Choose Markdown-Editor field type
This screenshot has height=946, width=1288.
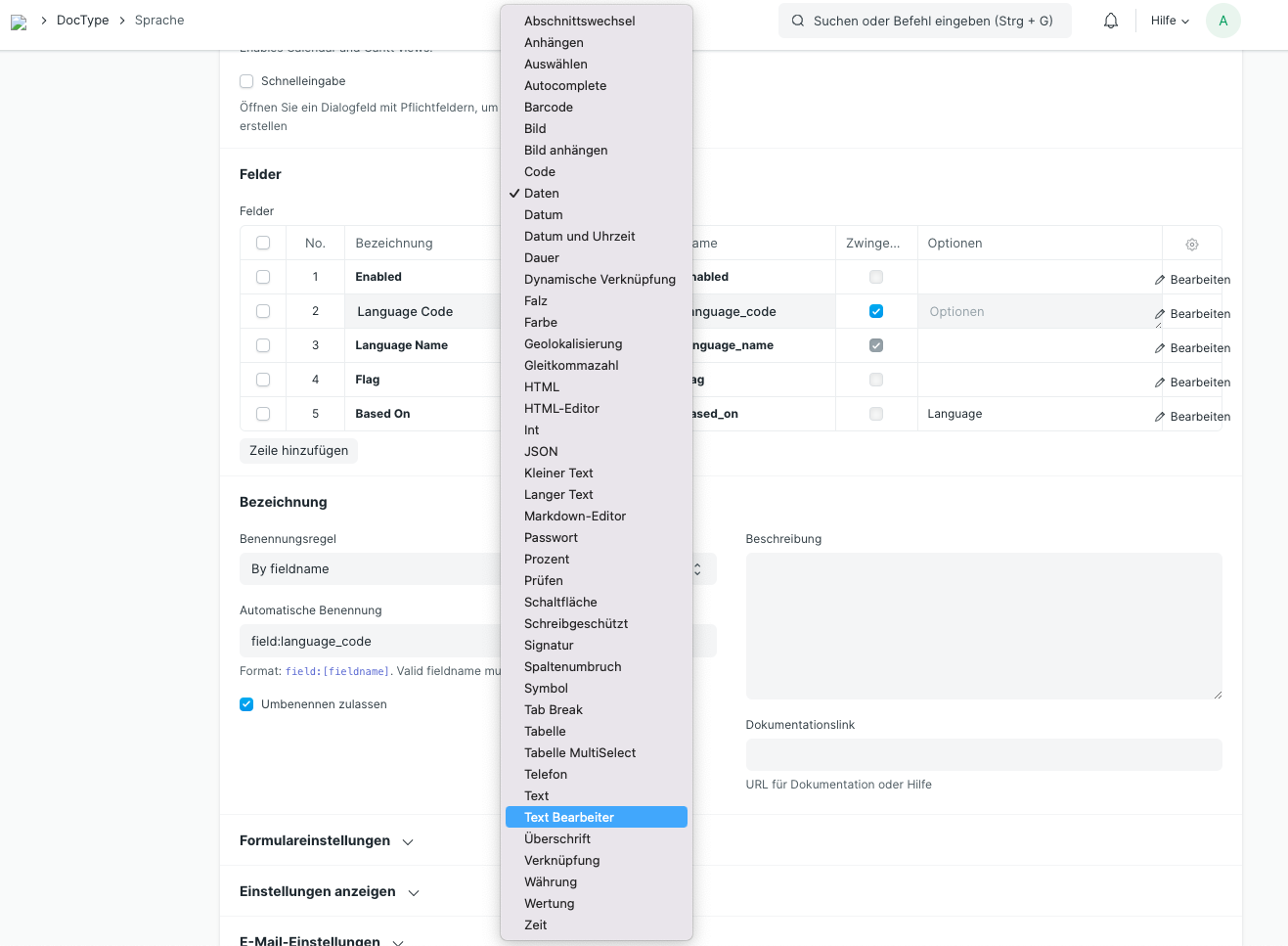click(597, 516)
